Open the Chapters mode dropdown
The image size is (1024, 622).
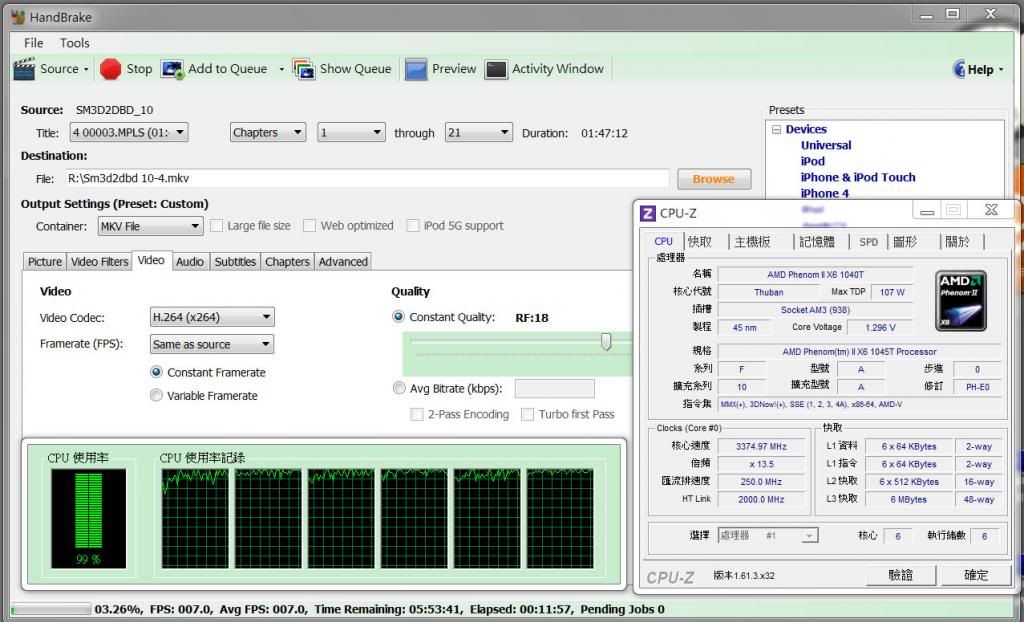pyautogui.click(x=268, y=133)
